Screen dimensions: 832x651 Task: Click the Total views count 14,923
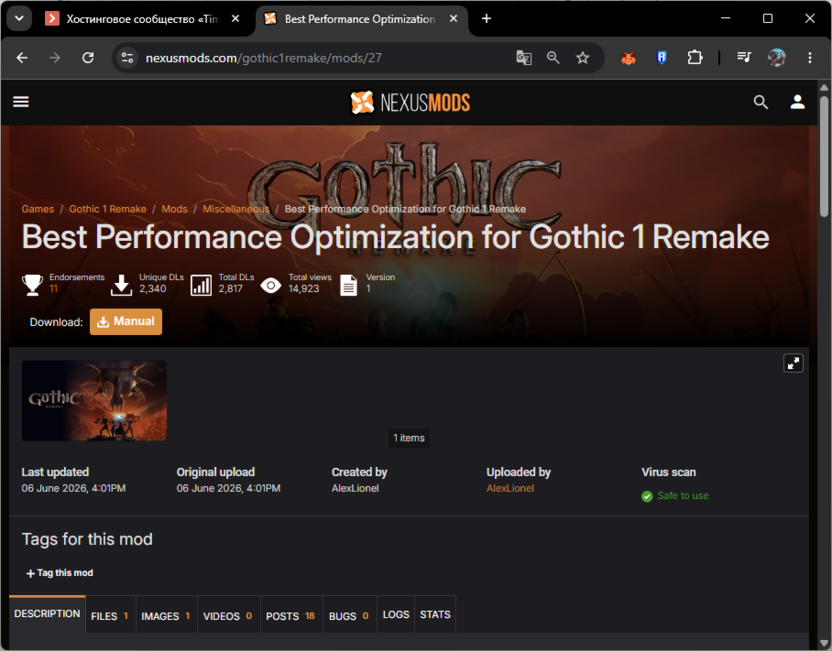coord(304,289)
